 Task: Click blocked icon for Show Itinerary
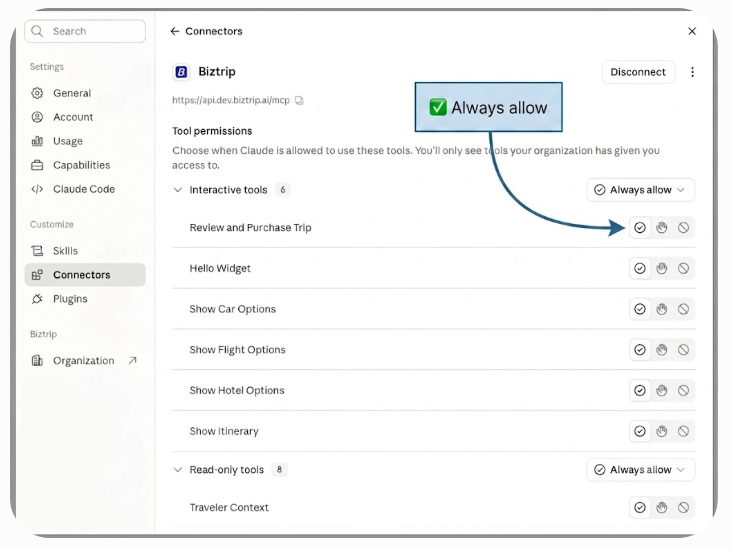point(683,431)
